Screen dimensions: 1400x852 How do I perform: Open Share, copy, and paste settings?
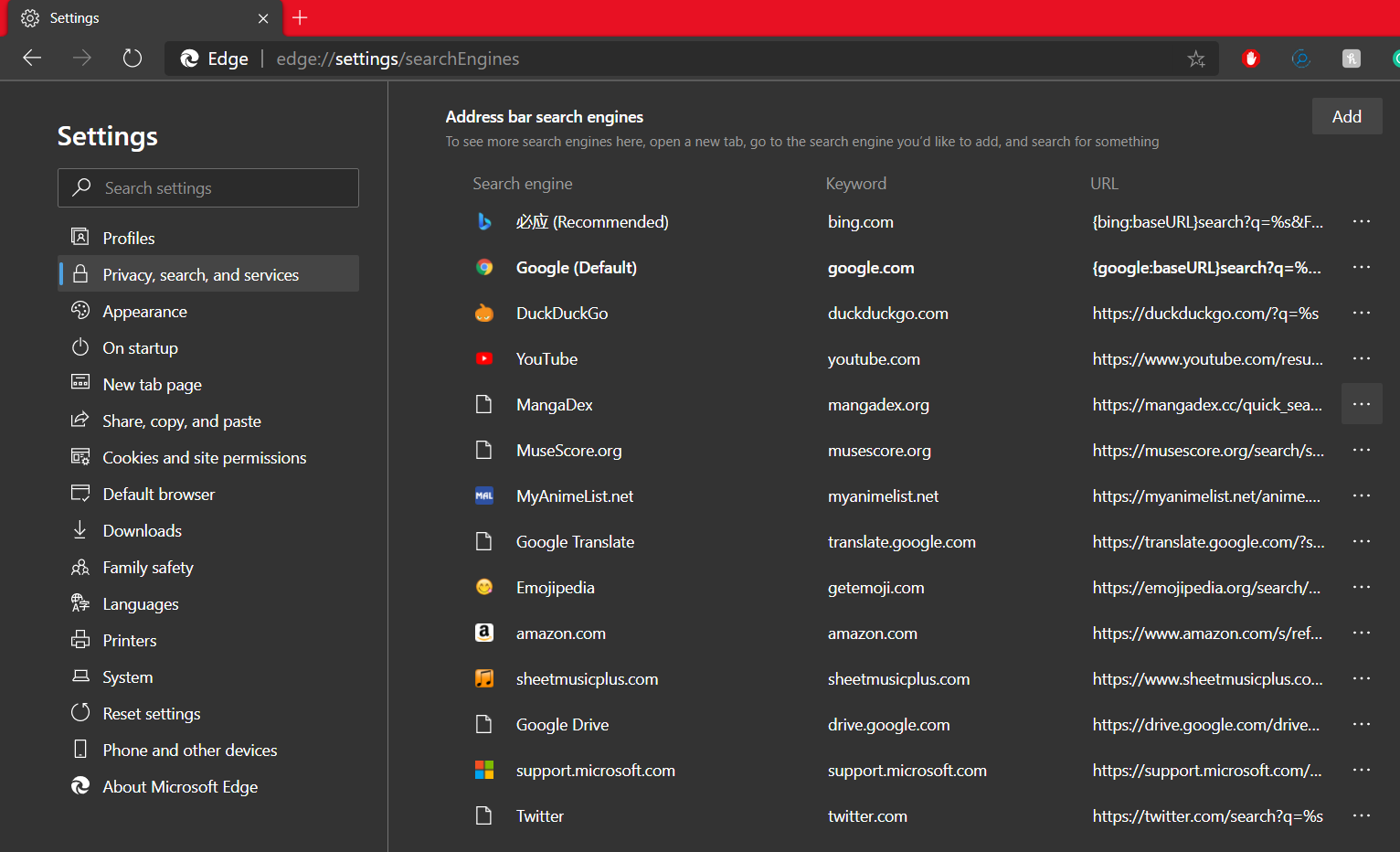[x=208, y=421]
